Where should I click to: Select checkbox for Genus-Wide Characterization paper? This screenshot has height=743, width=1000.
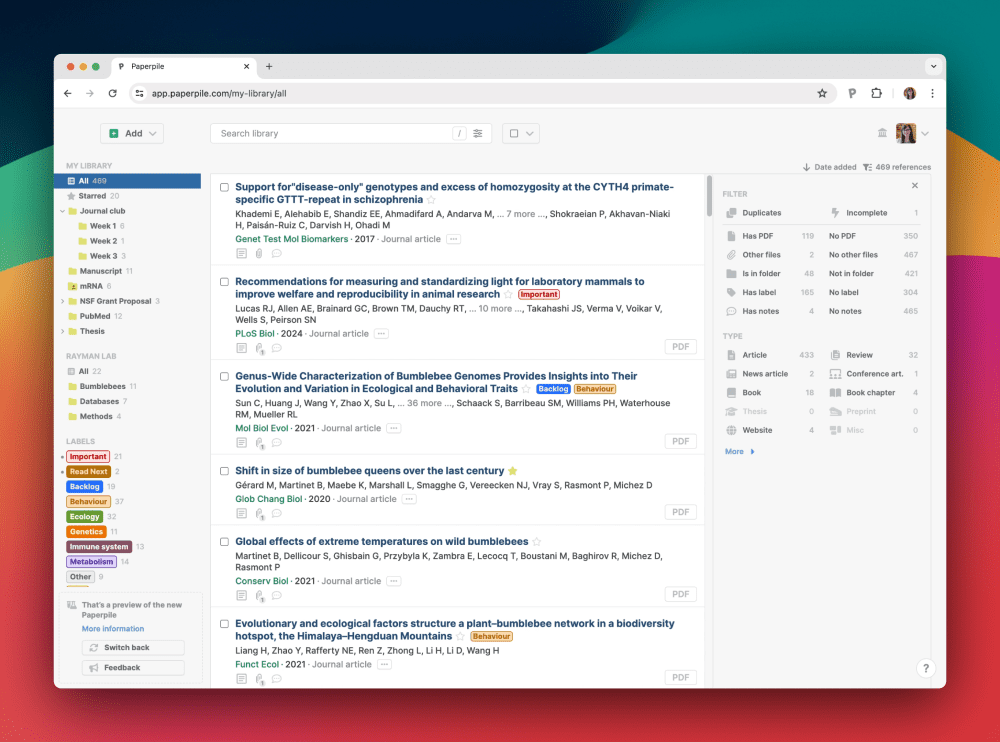[x=224, y=377]
